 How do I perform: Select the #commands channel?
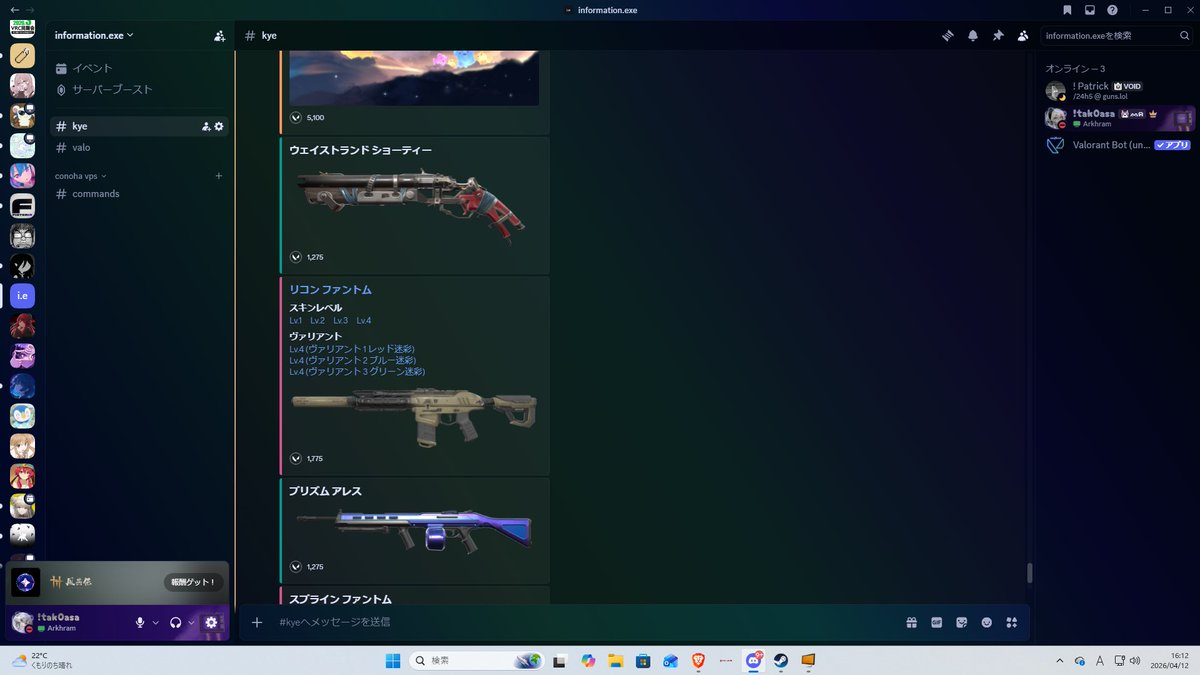[x=139, y=193]
